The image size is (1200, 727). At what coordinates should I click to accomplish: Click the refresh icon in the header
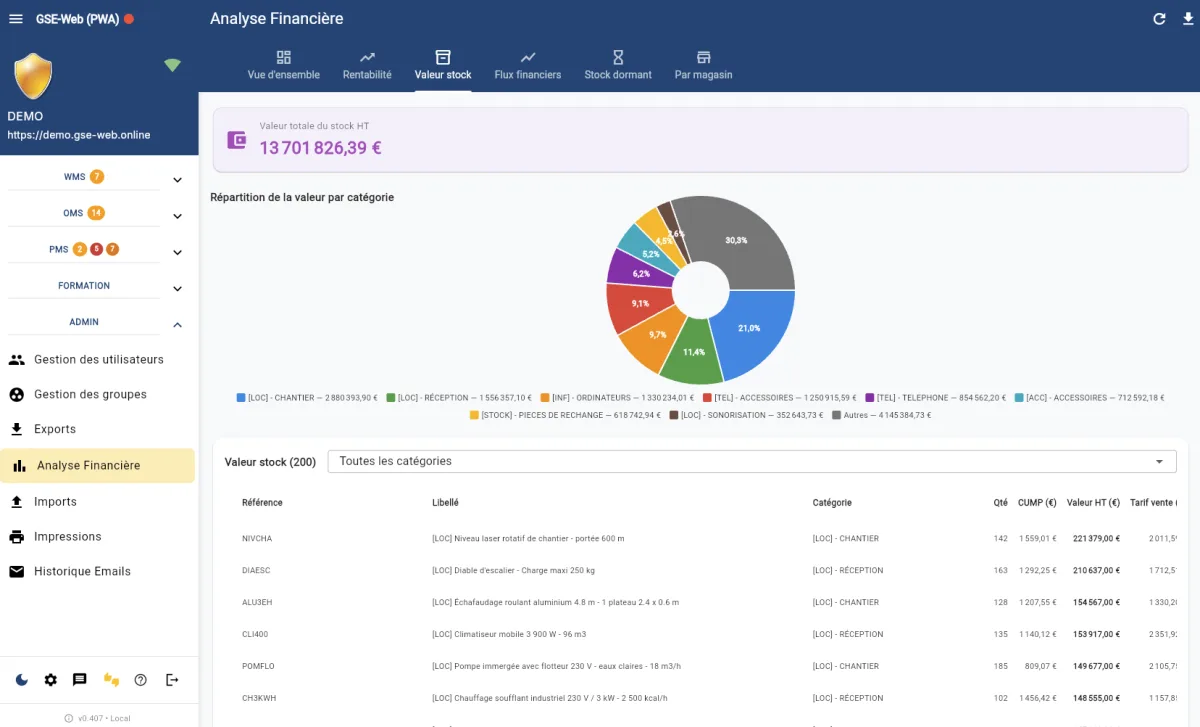point(1159,19)
